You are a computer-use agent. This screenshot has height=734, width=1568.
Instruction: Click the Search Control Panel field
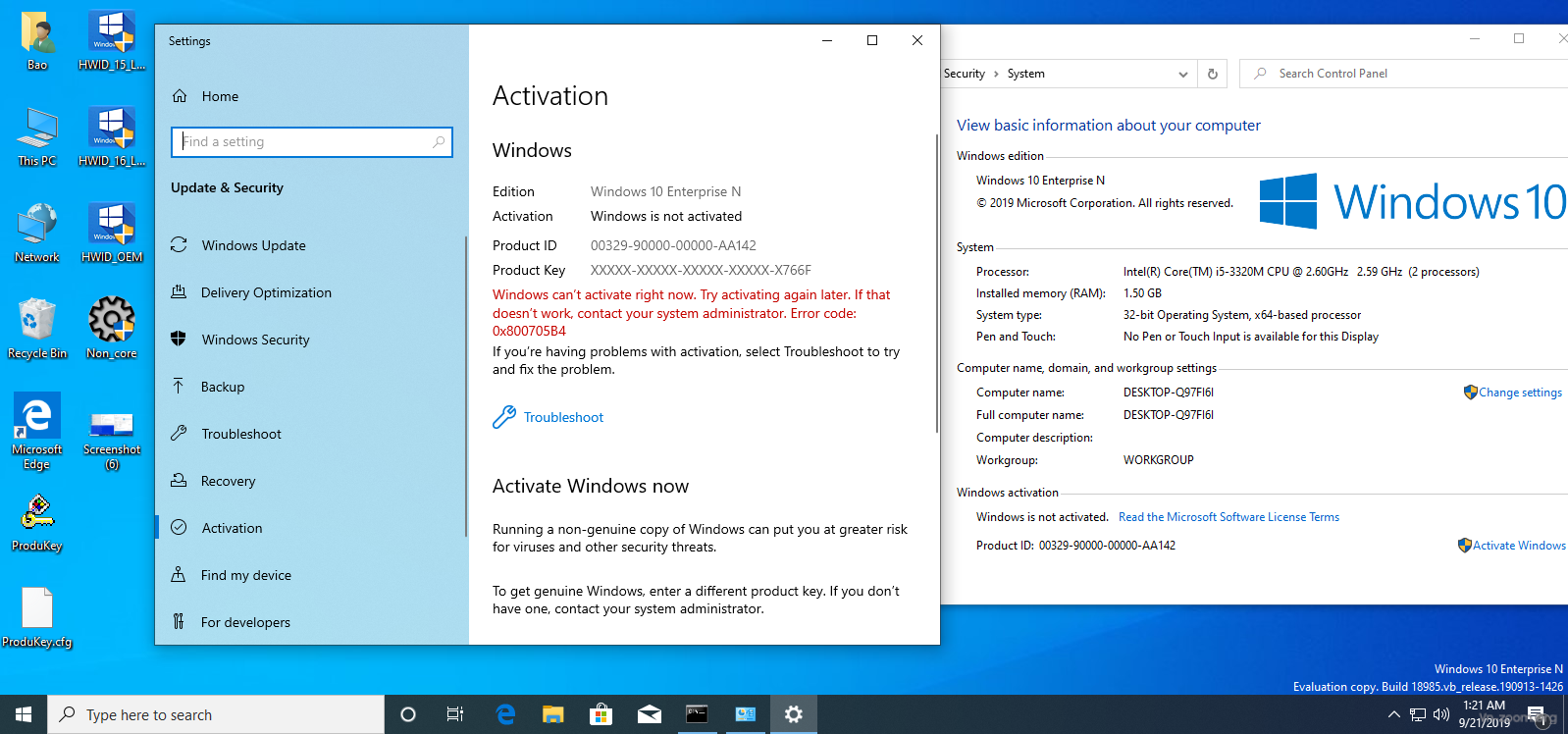tap(1405, 74)
